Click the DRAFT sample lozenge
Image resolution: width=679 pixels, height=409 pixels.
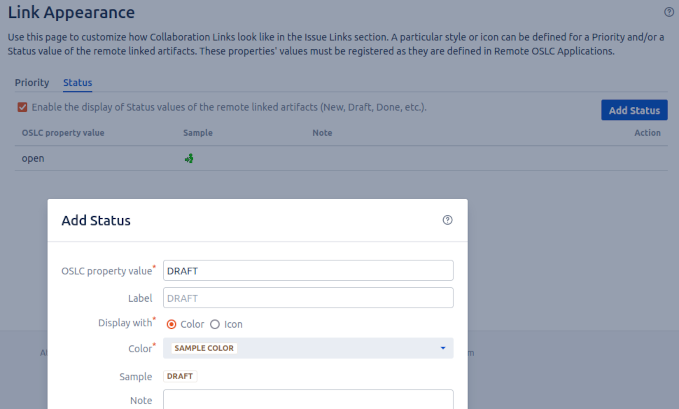coord(180,376)
